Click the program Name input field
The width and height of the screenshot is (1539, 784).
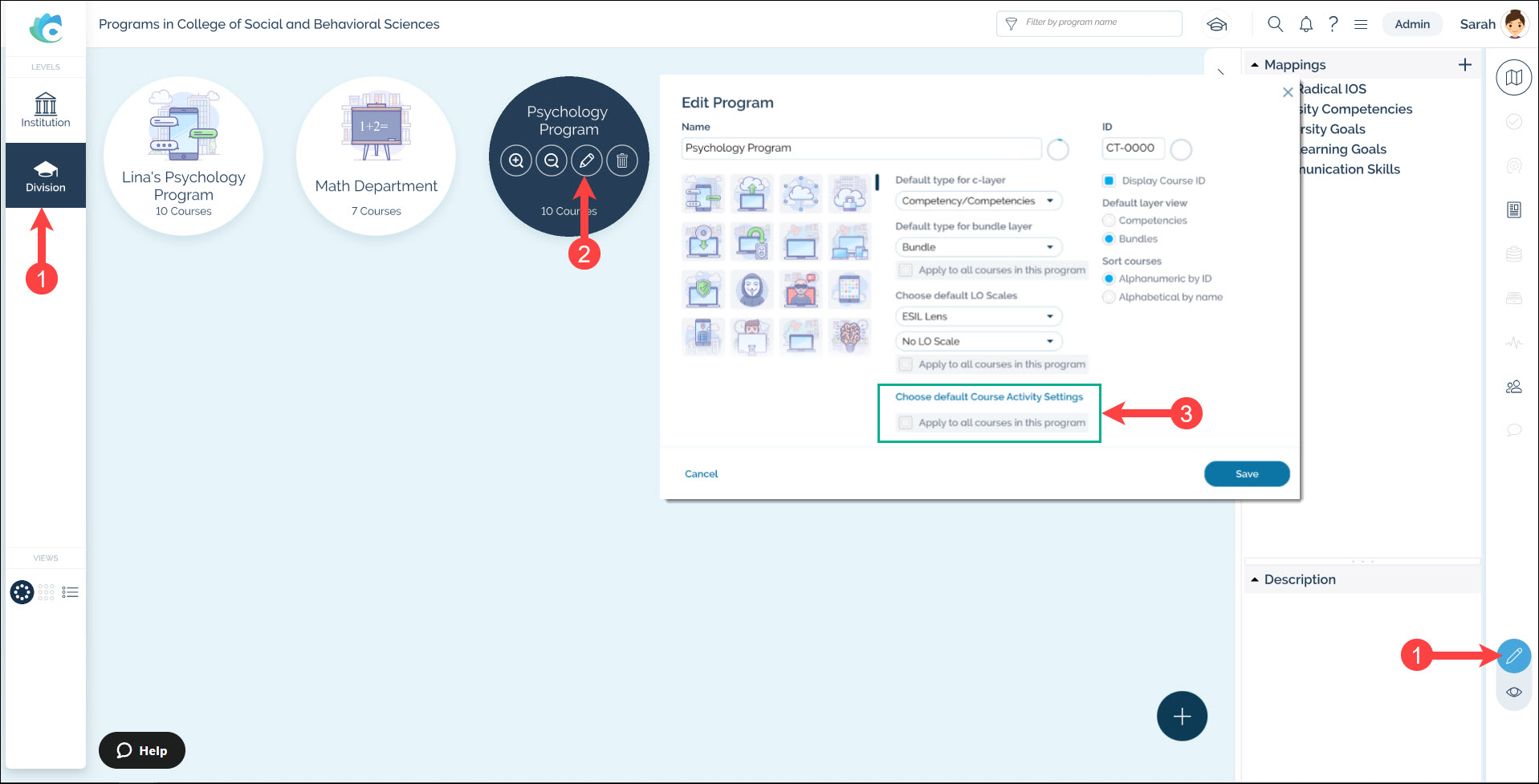(861, 148)
